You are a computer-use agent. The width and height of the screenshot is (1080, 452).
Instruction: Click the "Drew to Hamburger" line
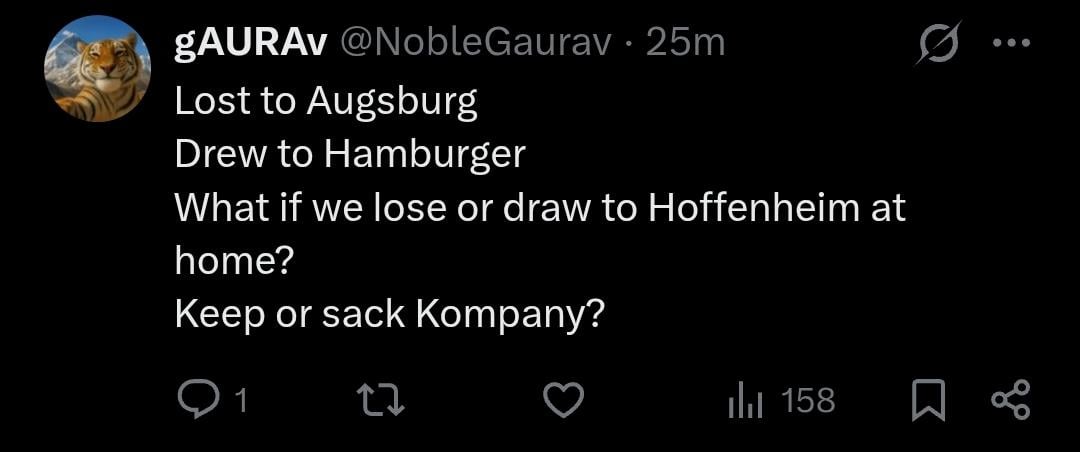(x=349, y=155)
